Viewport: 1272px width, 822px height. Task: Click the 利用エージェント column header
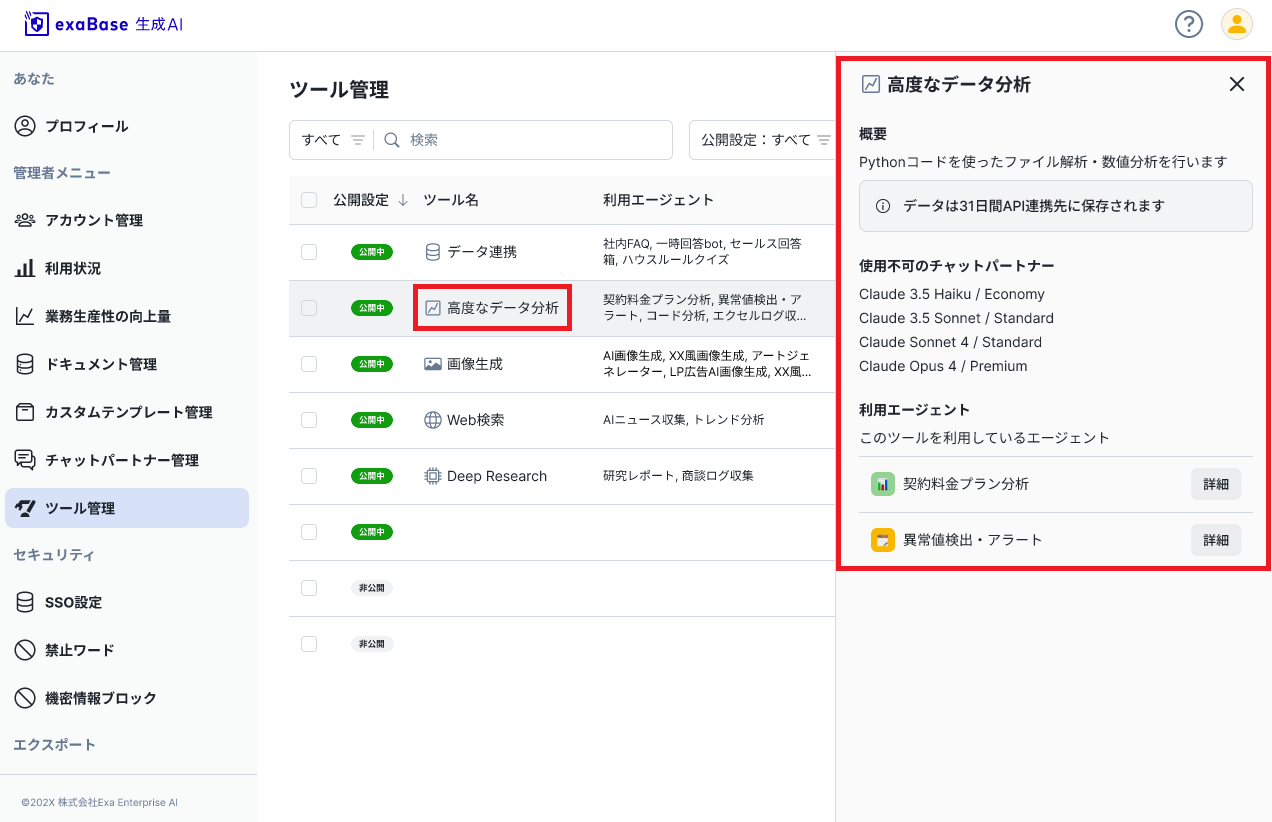[x=658, y=200]
